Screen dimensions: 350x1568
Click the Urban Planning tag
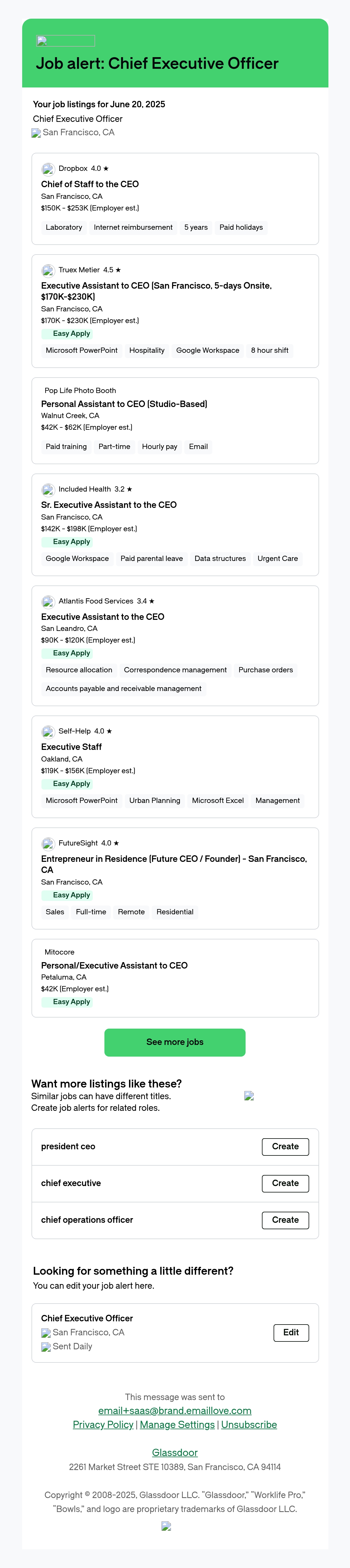pos(155,801)
